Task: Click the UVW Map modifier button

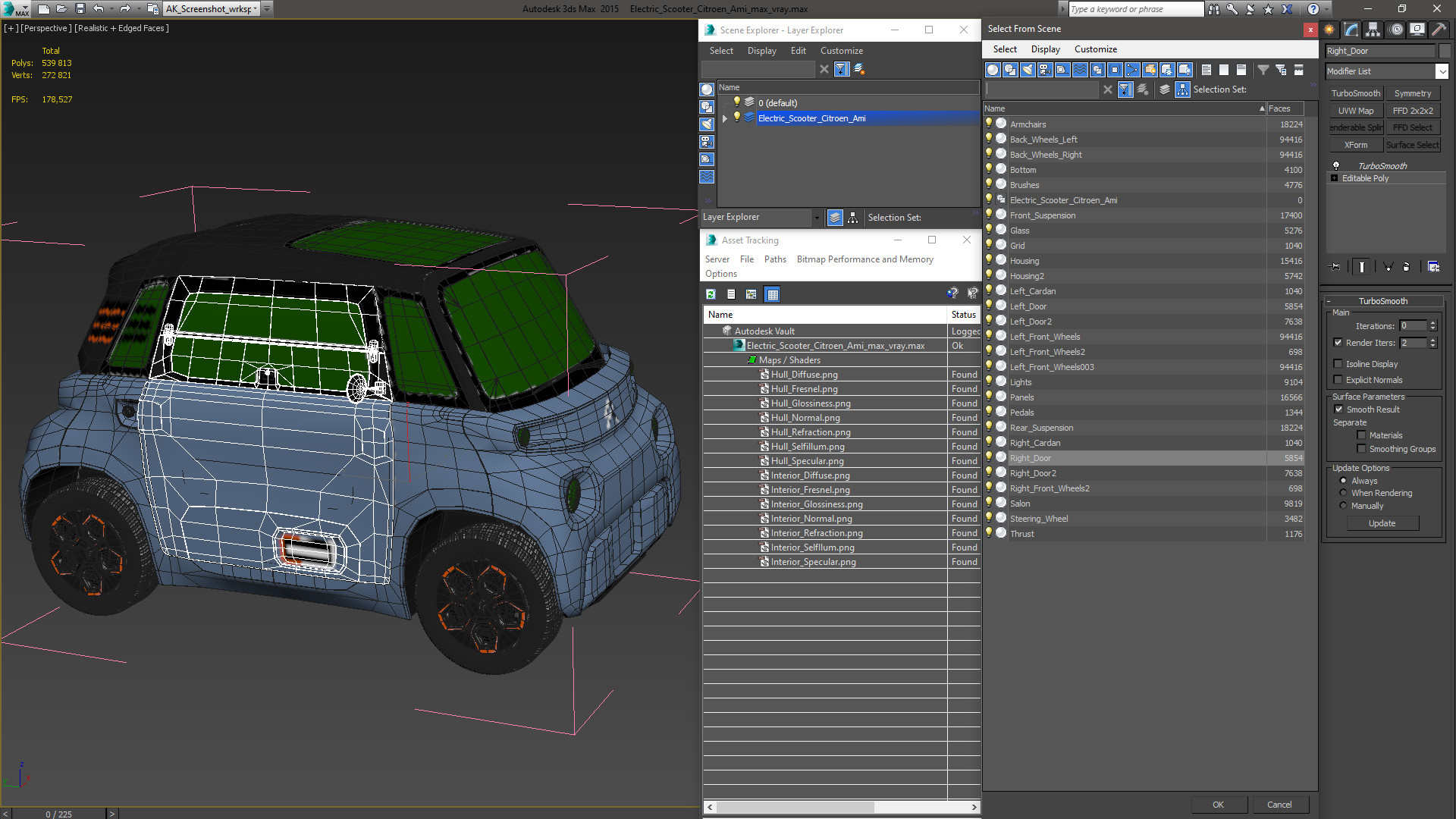Action: 1355,111
